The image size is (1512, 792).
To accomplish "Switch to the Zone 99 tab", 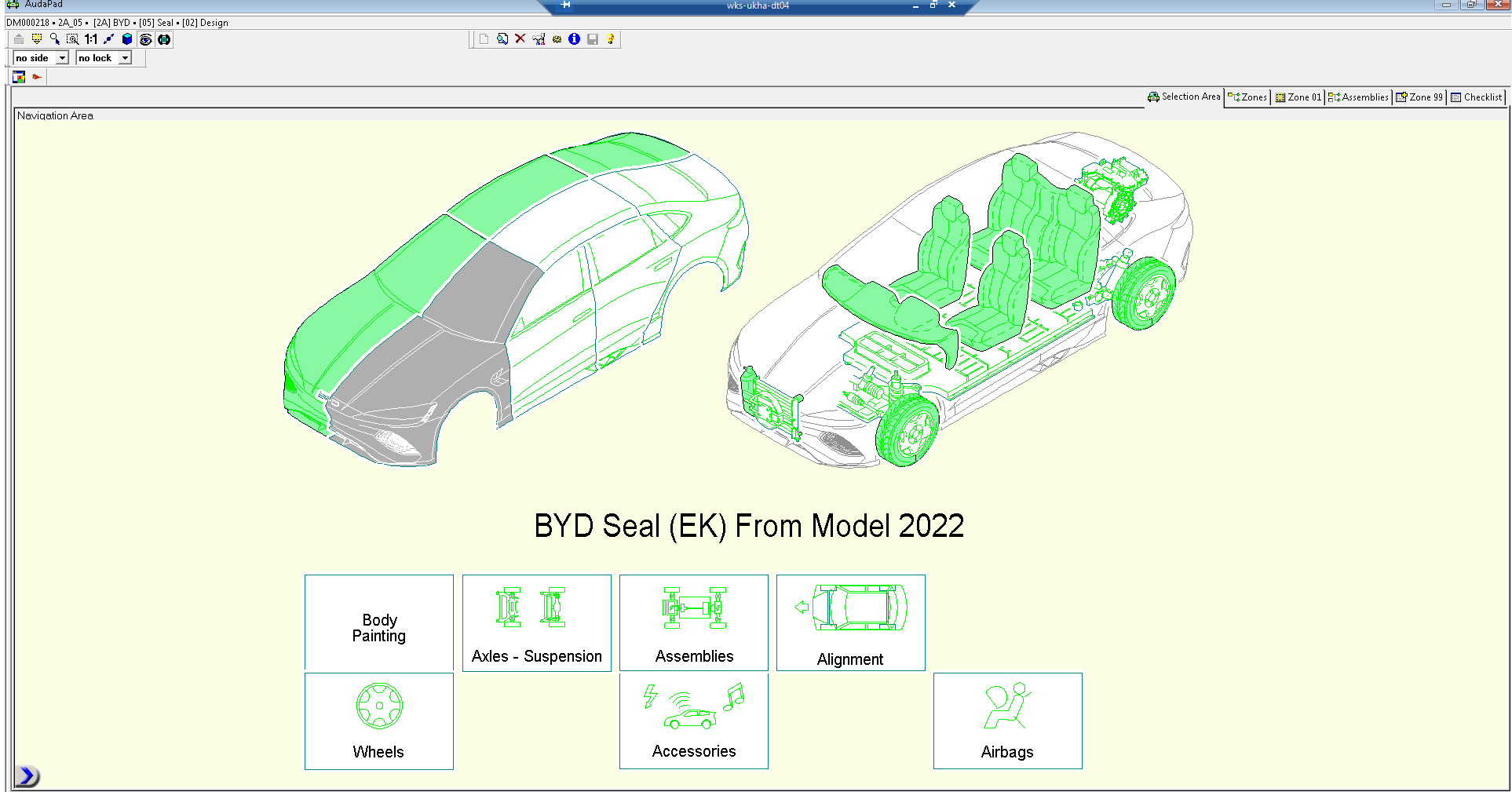I will click(1419, 97).
